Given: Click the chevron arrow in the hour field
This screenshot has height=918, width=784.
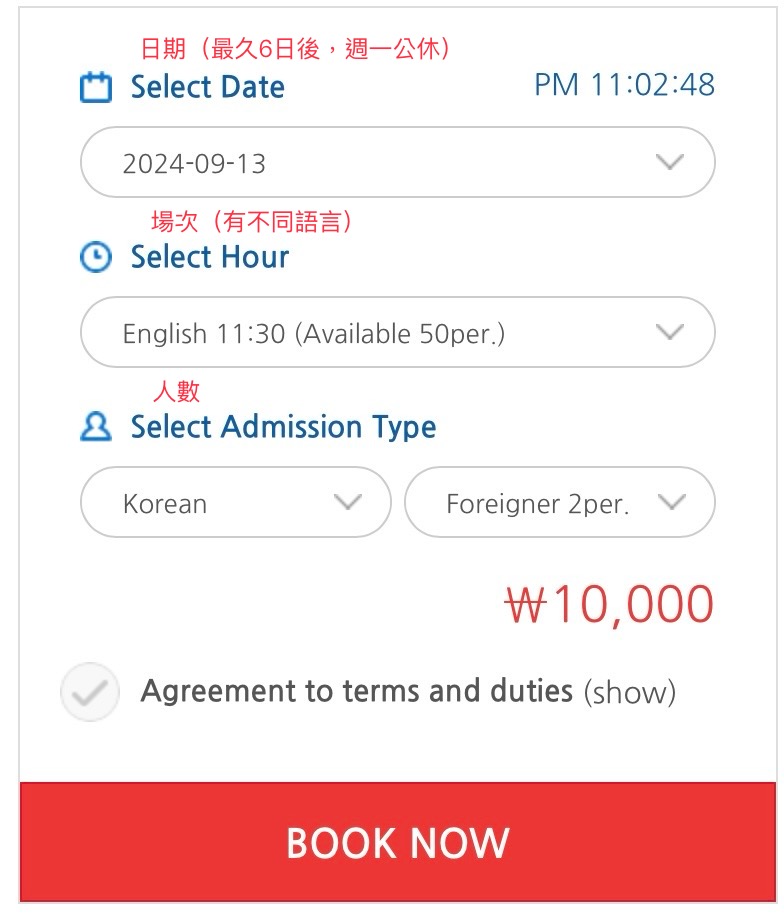Looking at the screenshot, I should click(670, 332).
